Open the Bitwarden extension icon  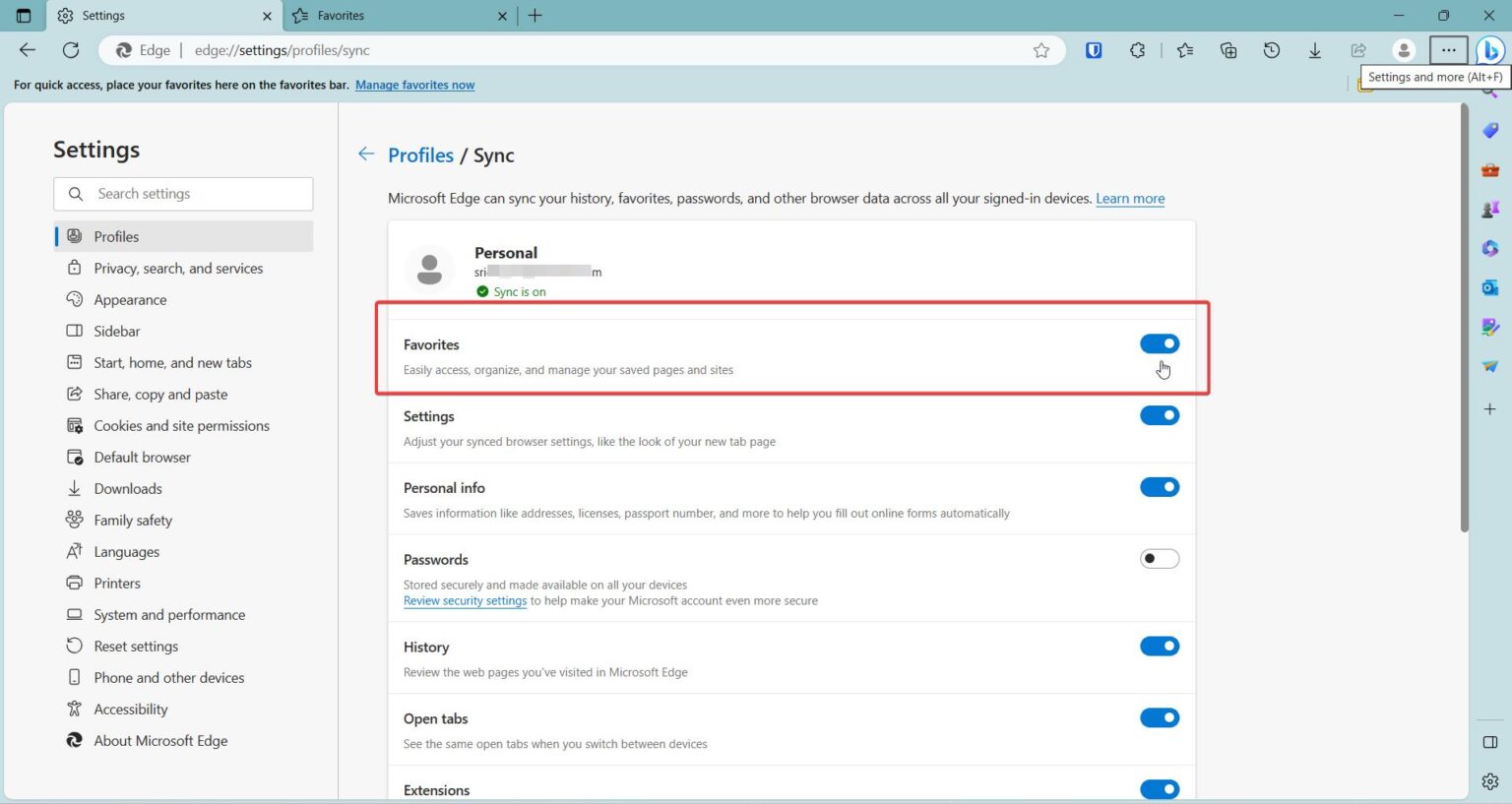(1093, 50)
